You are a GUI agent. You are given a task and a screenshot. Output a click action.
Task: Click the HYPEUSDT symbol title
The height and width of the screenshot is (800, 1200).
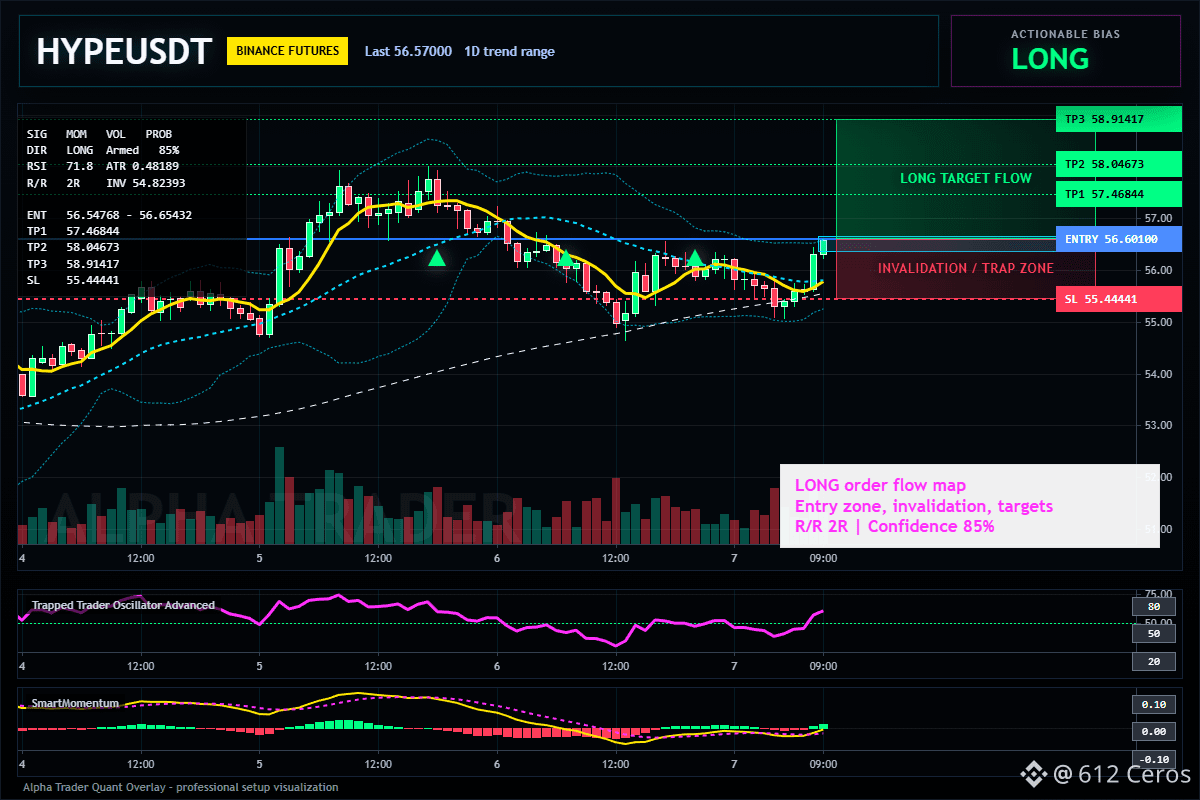coord(124,51)
